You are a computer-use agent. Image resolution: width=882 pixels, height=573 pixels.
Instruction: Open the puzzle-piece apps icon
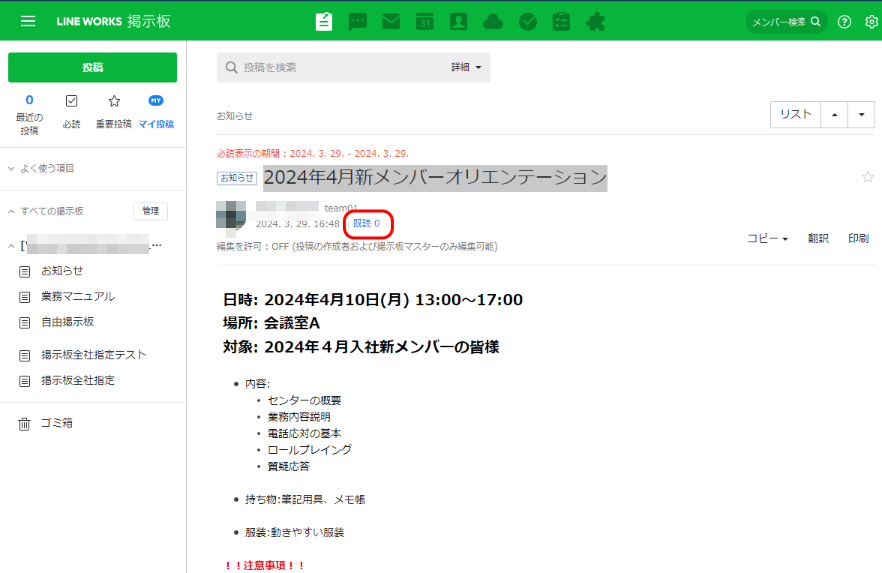tap(595, 21)
